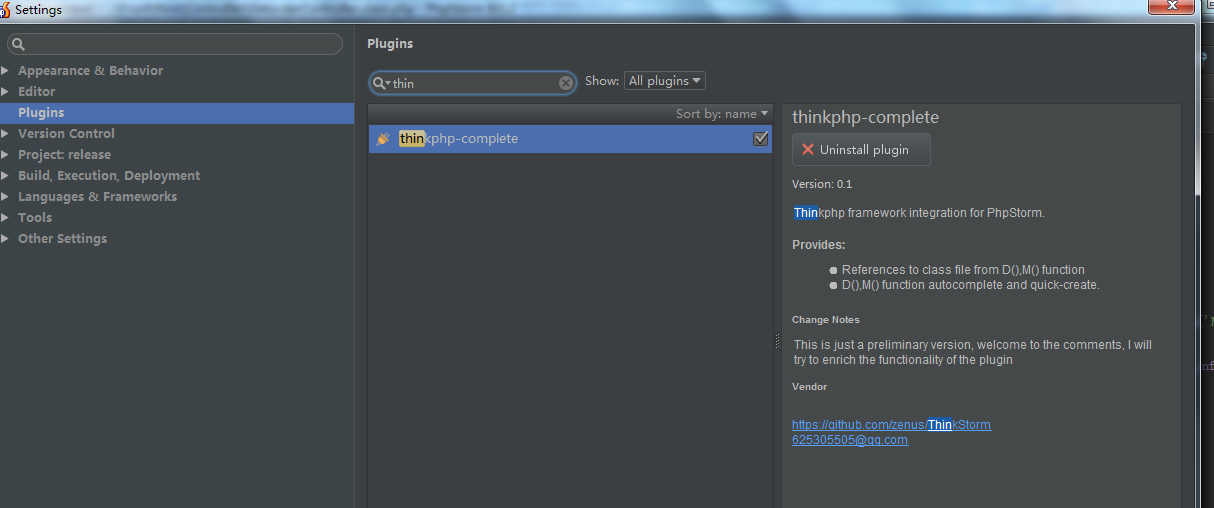Select Build, Execution, Deployment category
The height and width of the screenshot is (508, 1214).
coord(108,176)
